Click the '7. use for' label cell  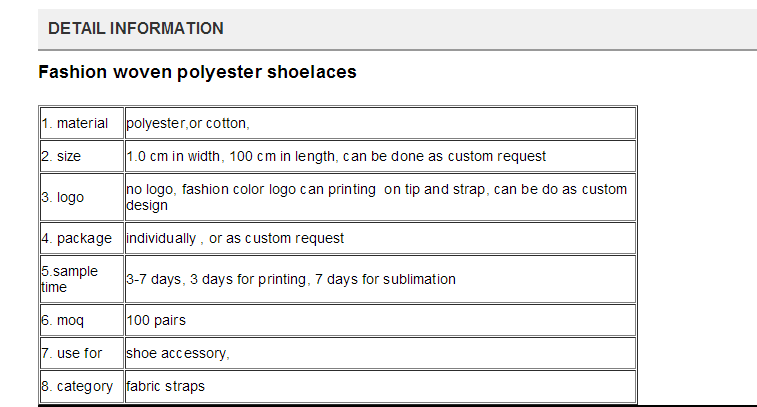(x=82, y=353)
